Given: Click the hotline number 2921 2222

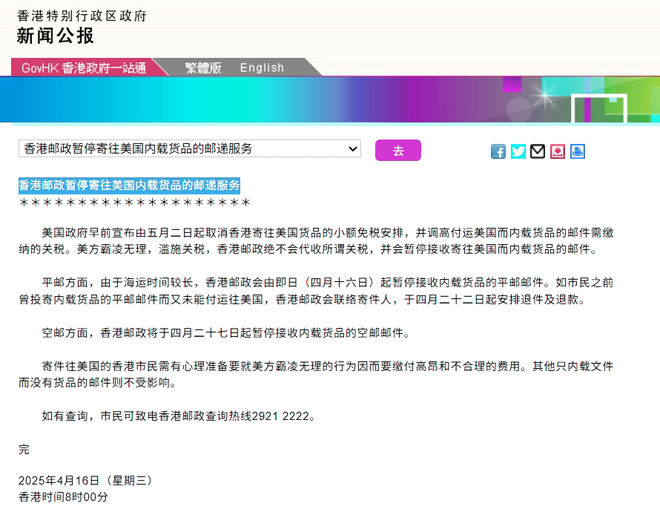Looking at the screenshot, I should point(281,416).
